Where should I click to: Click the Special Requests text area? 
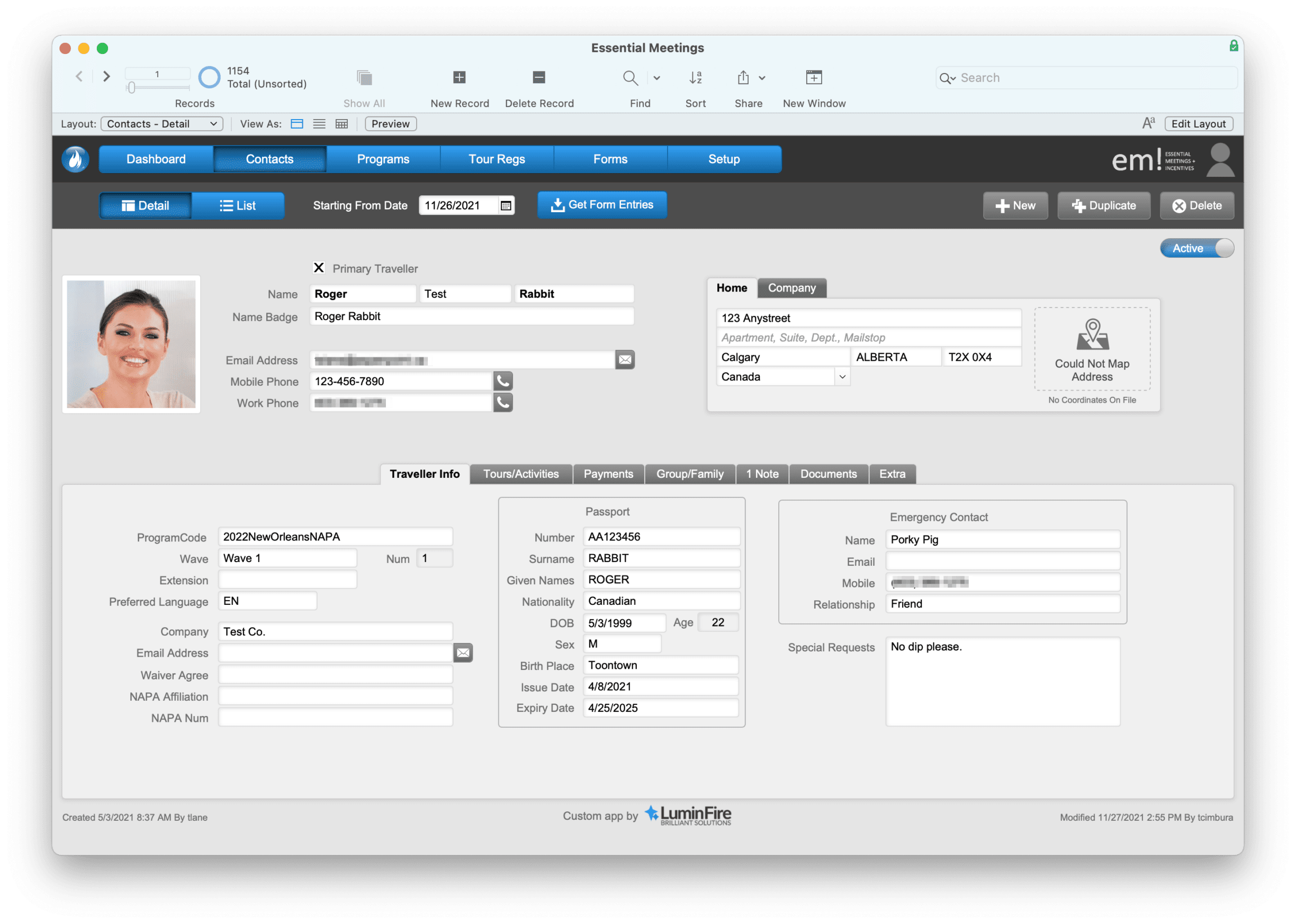click(x=1002, y=681)
